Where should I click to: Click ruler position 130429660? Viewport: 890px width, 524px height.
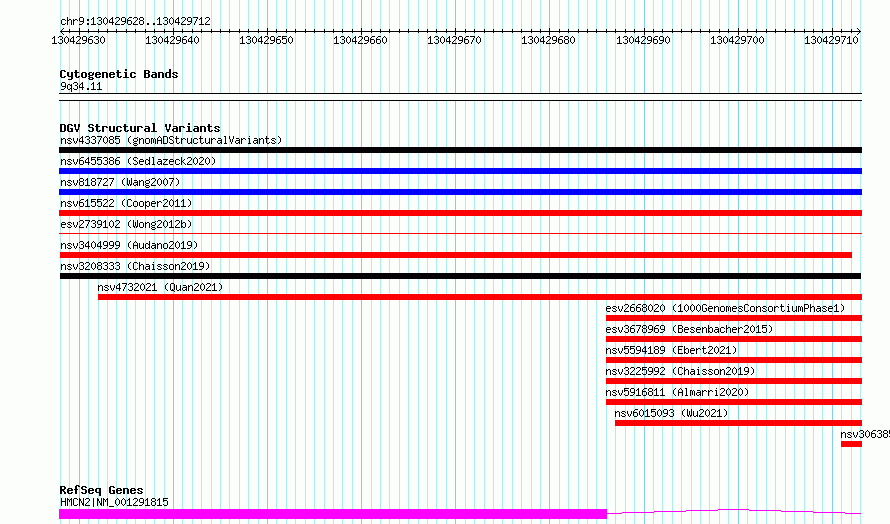pos(360,40)
